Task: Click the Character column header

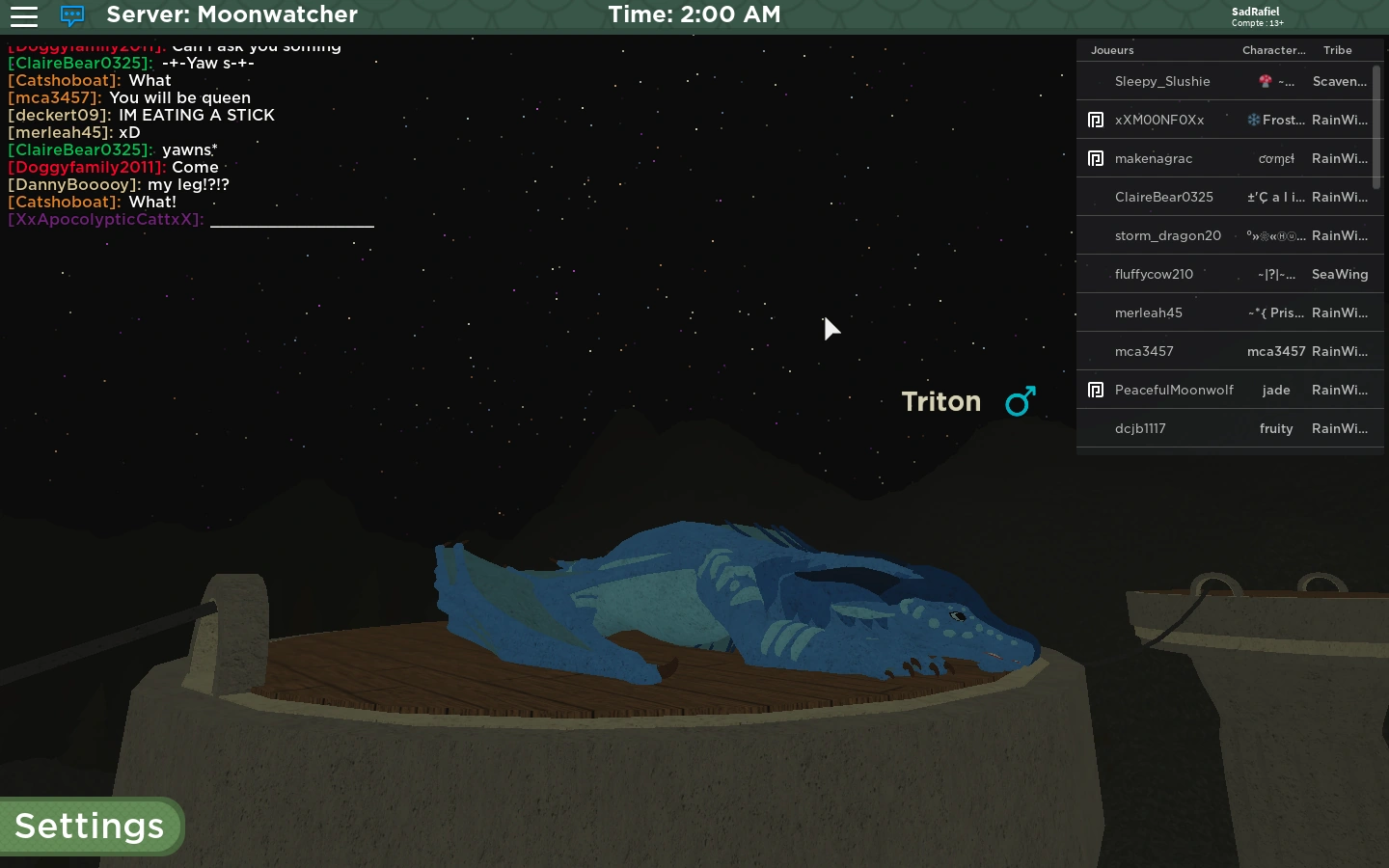Action: (x=1273, y=50)
